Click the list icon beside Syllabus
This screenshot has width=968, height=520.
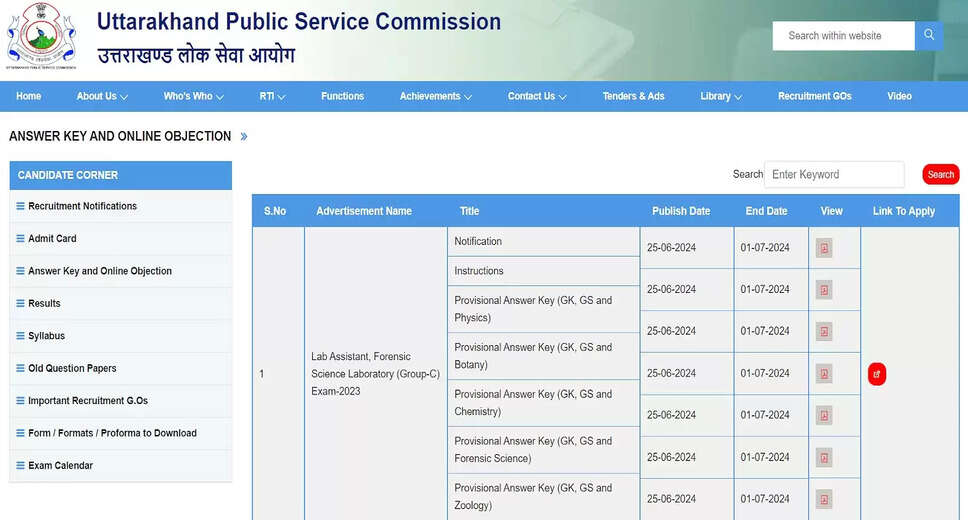(x=20, y=336)
